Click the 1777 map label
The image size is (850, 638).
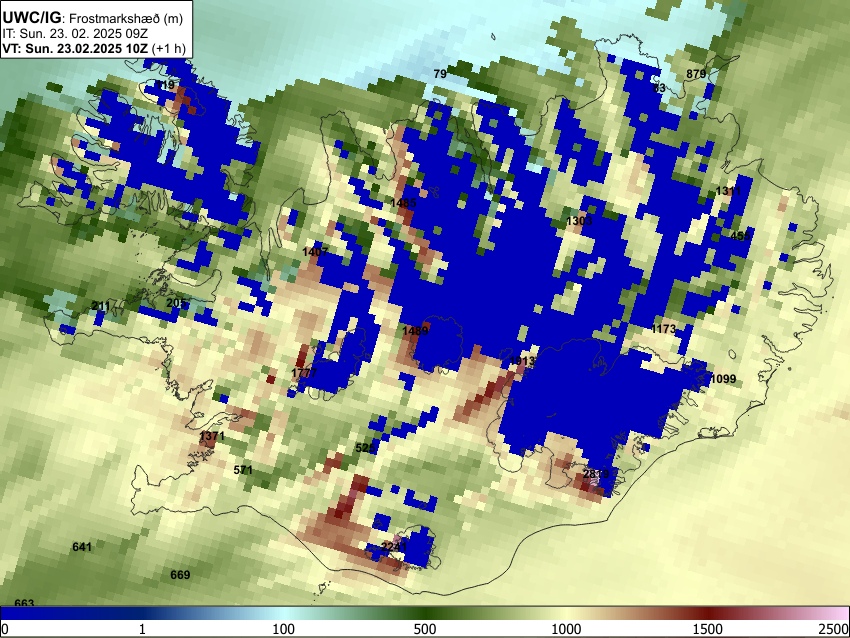pyautogui.click(x=304, y=373)
